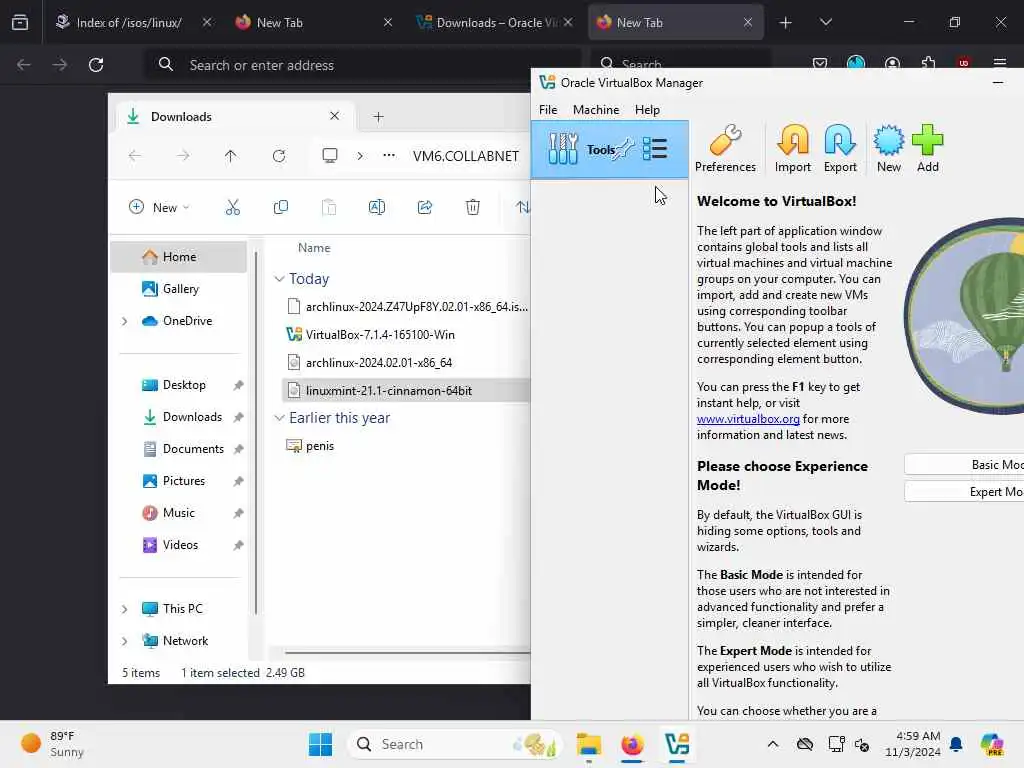Image resolution: width=1024 pixels, height=768 pixels.
Task: Open new Firefox tab with plus
Action: [785, 22]
